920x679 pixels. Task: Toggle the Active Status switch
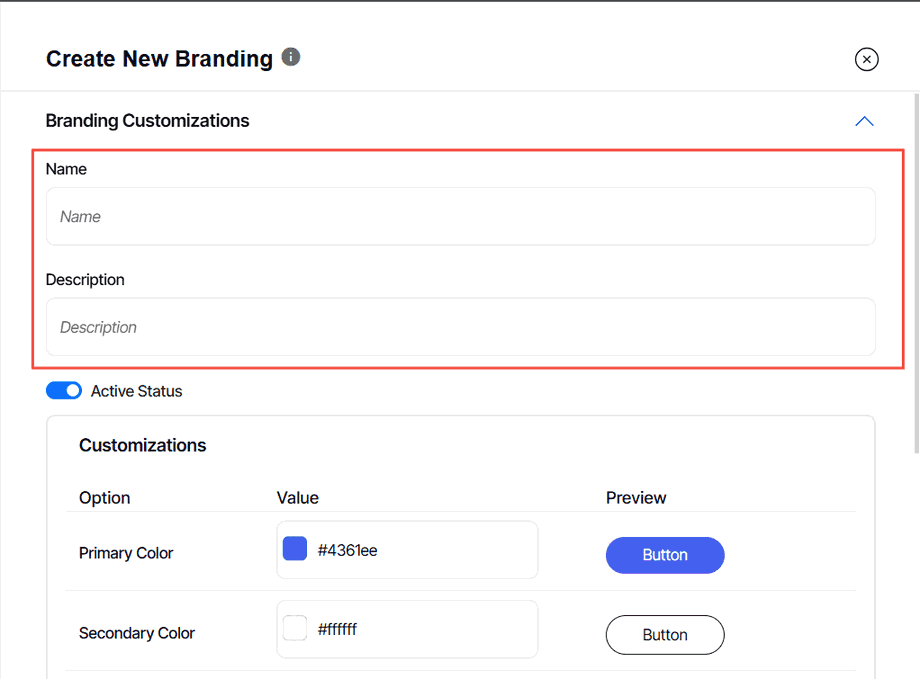64,391
